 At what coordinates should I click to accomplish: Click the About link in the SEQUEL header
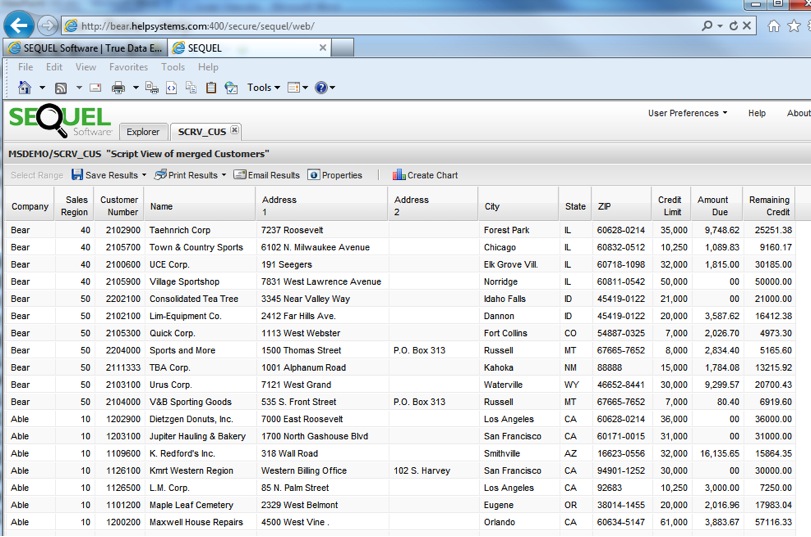[799, 113]
